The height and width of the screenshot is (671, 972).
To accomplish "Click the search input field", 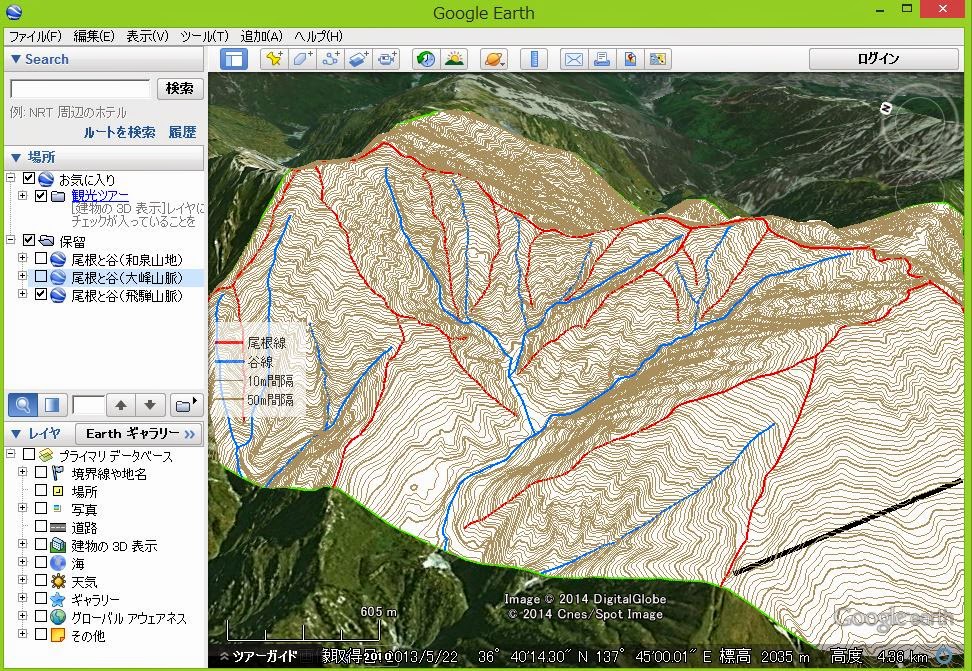I will tap(80, 89).
